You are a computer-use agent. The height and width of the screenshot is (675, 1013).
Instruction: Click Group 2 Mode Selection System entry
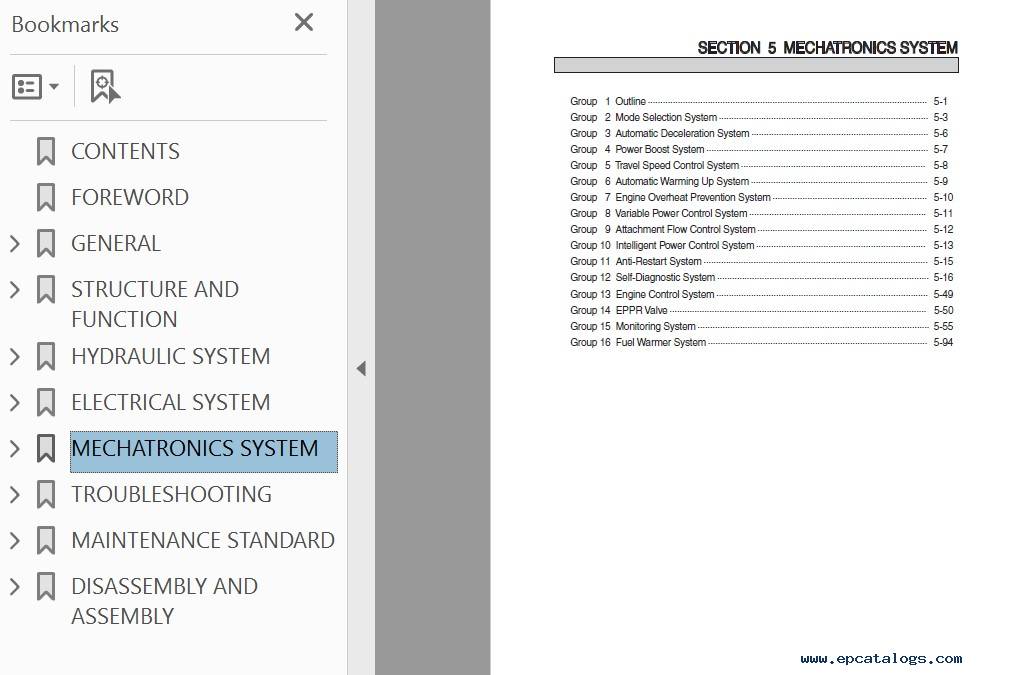(758, 118)
